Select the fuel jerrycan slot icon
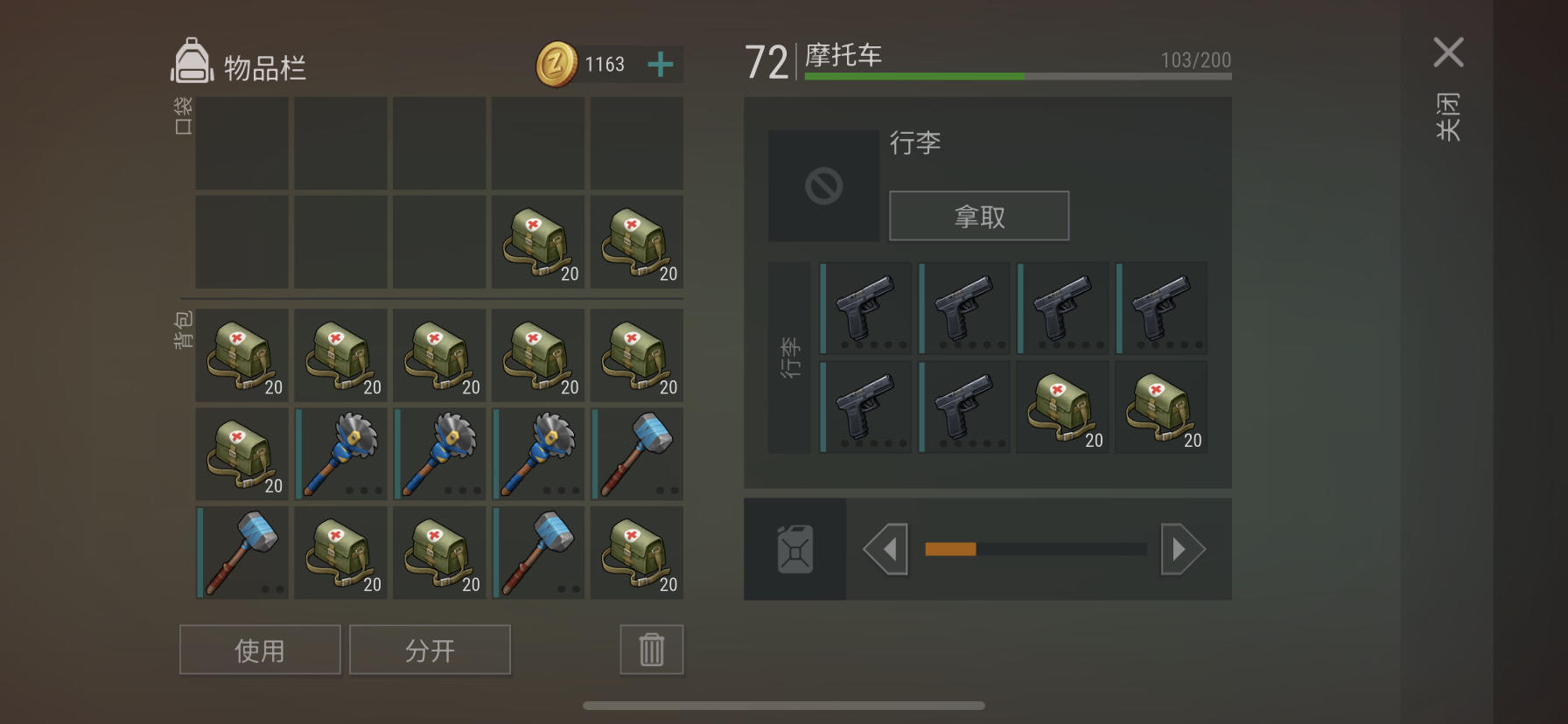1568x724 pixels. pyautogui.click(x=795, y=549)
